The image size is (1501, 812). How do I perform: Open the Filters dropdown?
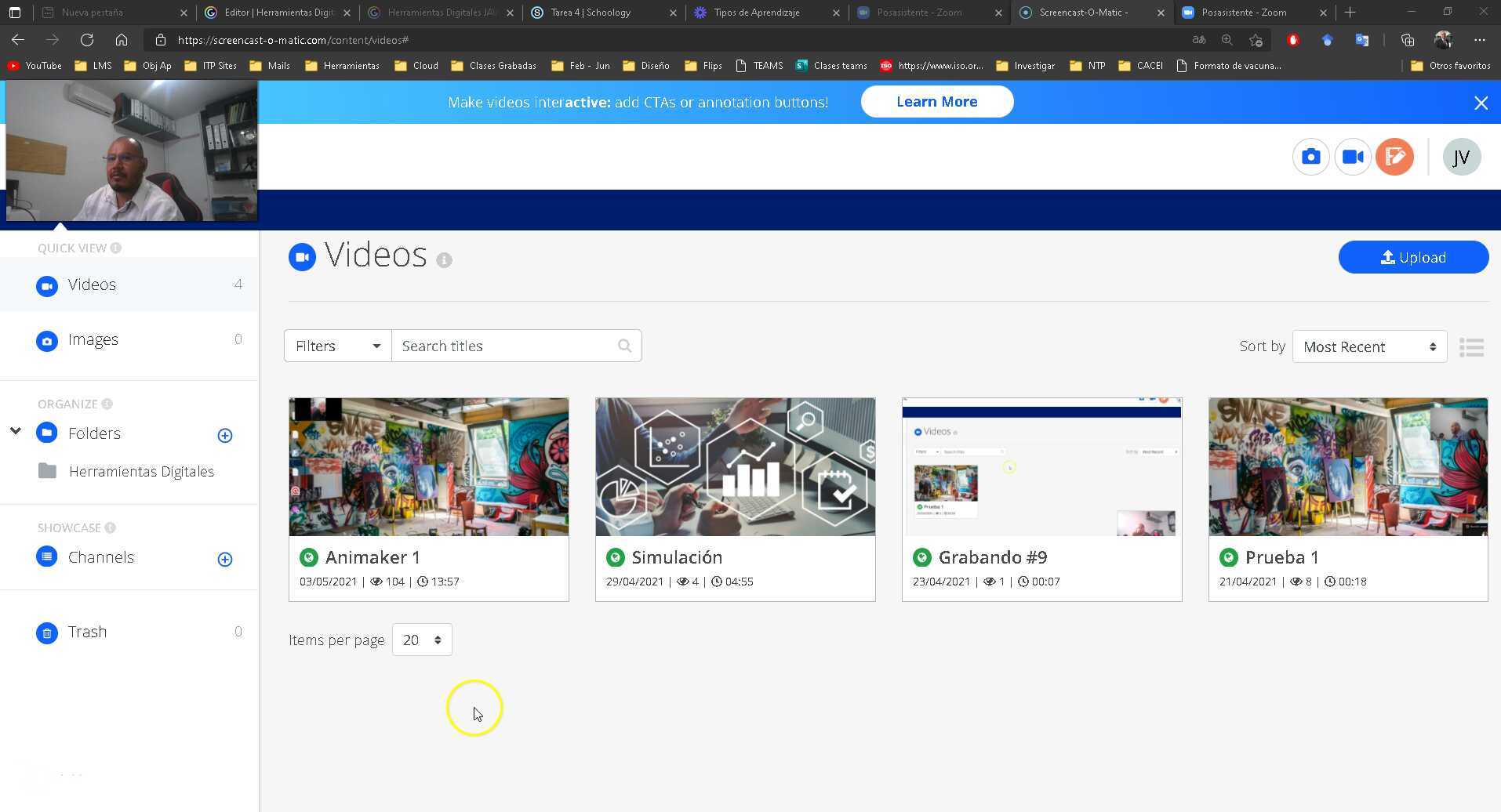click(x=336, y=346)
